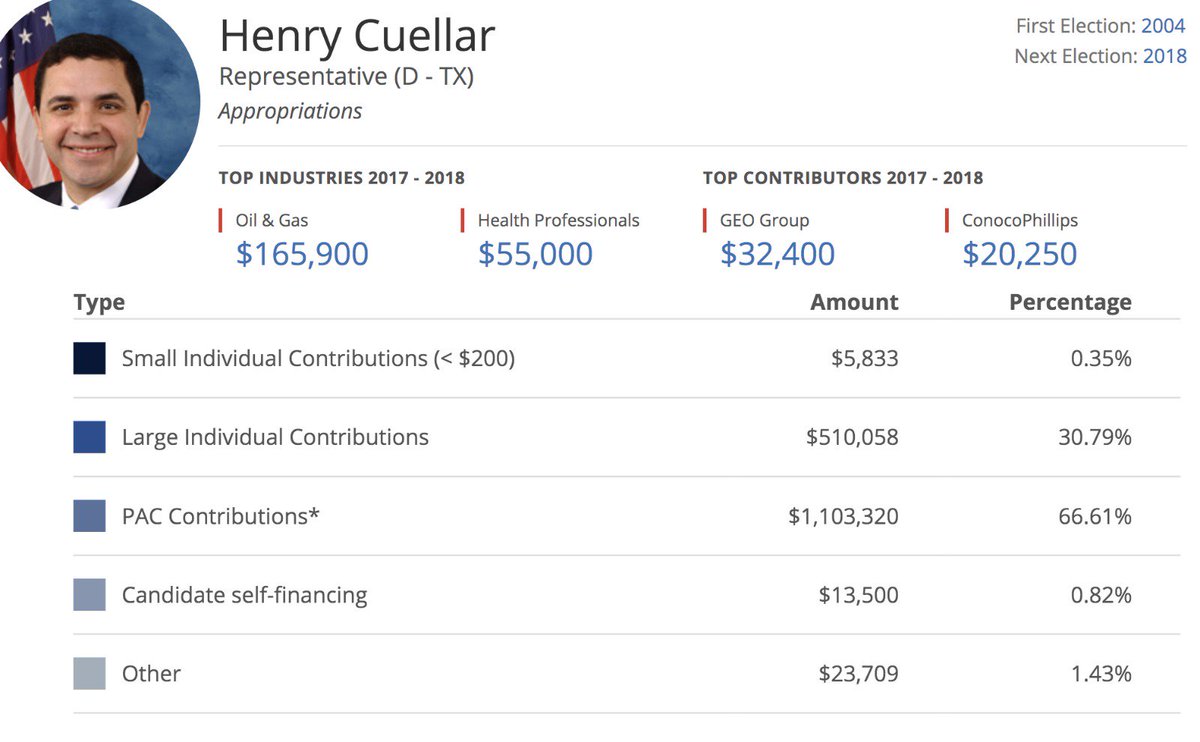This screenshot has width=1200, height=742.
Task: Click the Appropriations committee text
Action: pyautogui.click(x=290, y=111)
